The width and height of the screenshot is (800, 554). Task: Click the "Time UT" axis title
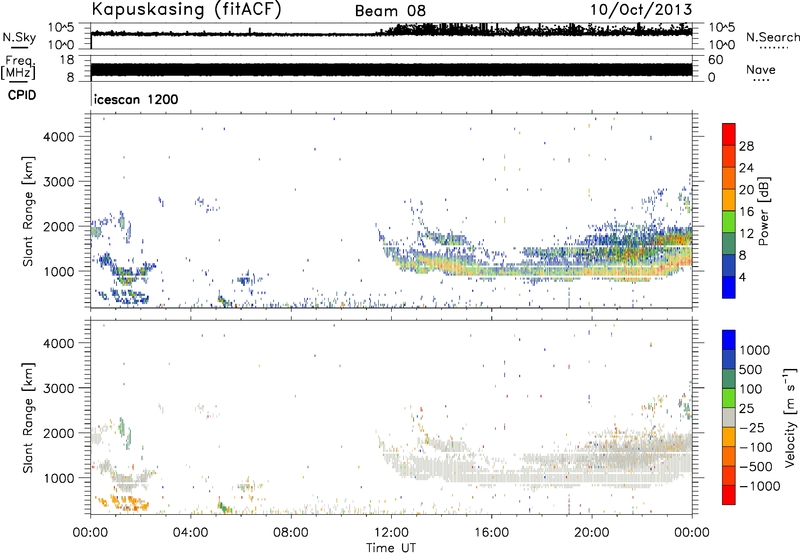click(x=391, y=548)
